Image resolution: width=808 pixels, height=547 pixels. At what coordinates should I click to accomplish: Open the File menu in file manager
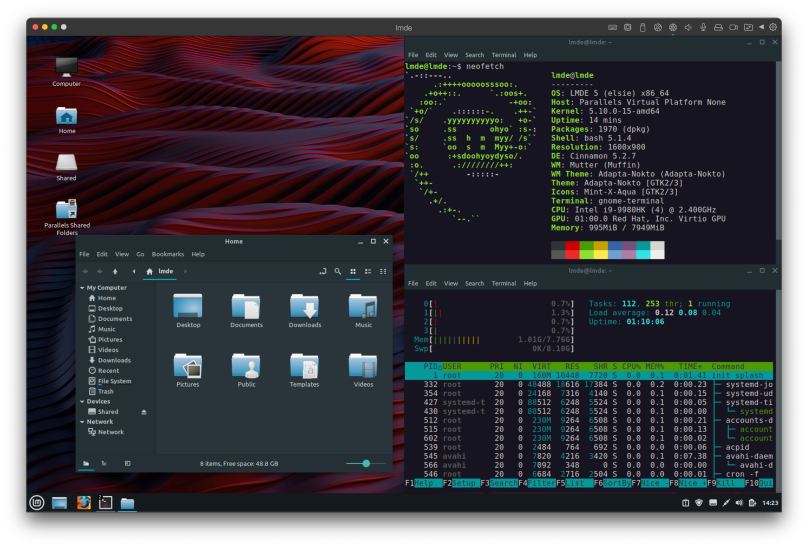click(x=84, y=254)
